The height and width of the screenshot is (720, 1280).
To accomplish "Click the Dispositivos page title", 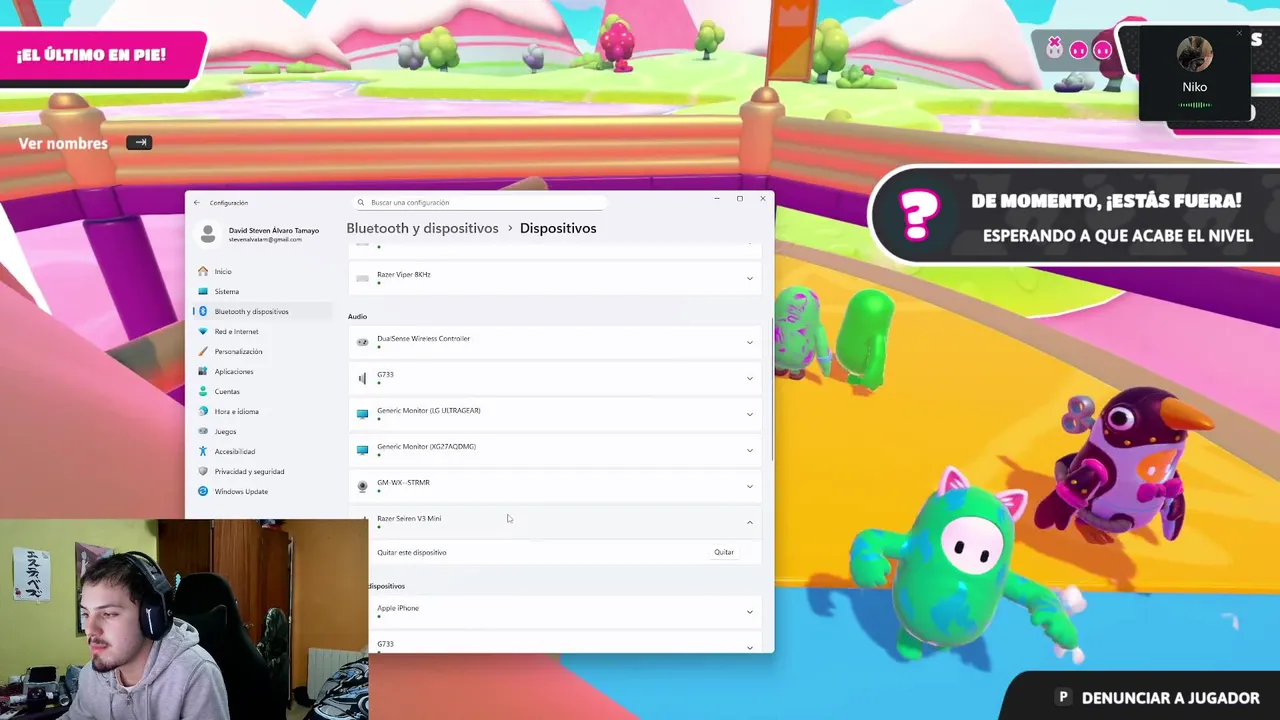I will [x=558, y=228].
